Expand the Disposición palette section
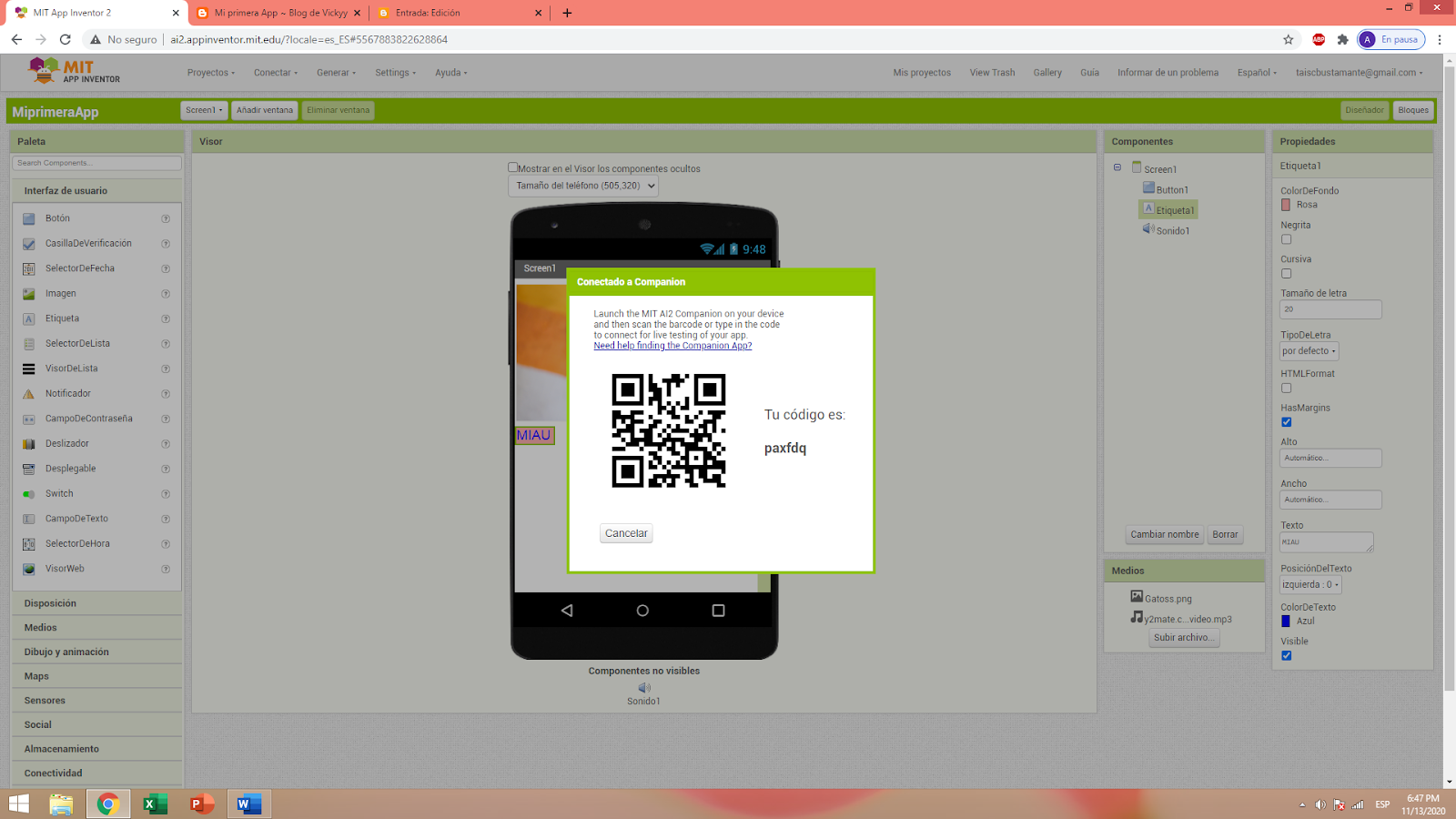The height and width of the screenshot is (819, 1456). point(96,603)
